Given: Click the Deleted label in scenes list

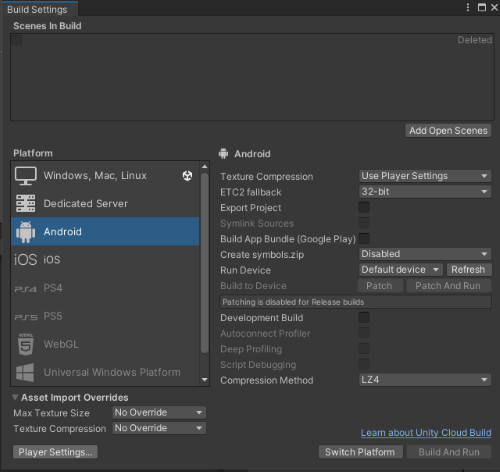Looking at the screenshot, I should (x=475, y=40).
